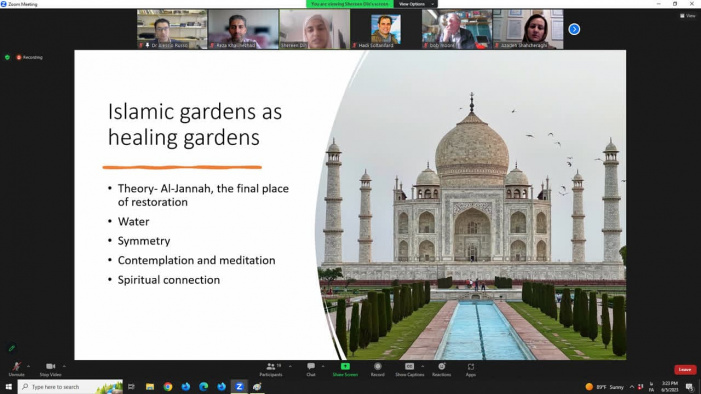
Task: Click the Contemplation and meditation bullet
Action: pos(196,260)
